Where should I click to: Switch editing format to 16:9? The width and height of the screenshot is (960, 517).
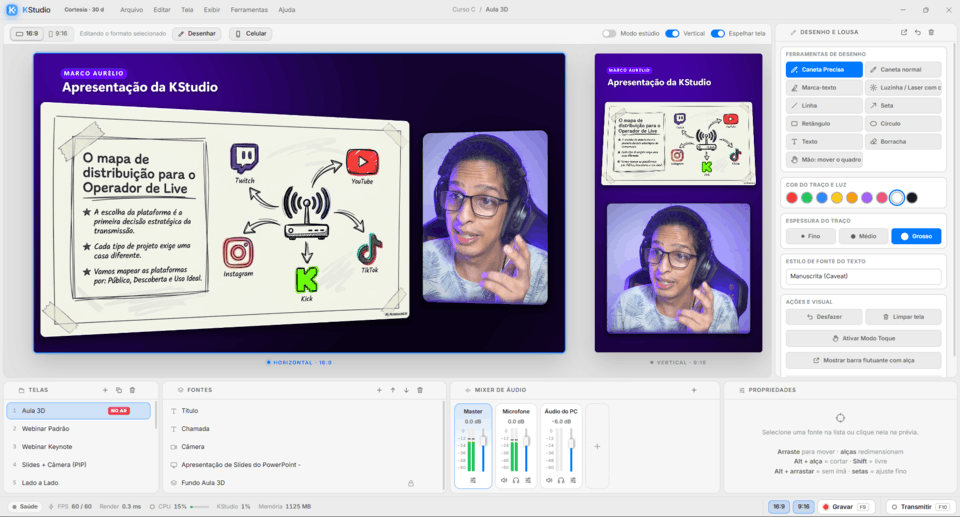tap(27, 34)
